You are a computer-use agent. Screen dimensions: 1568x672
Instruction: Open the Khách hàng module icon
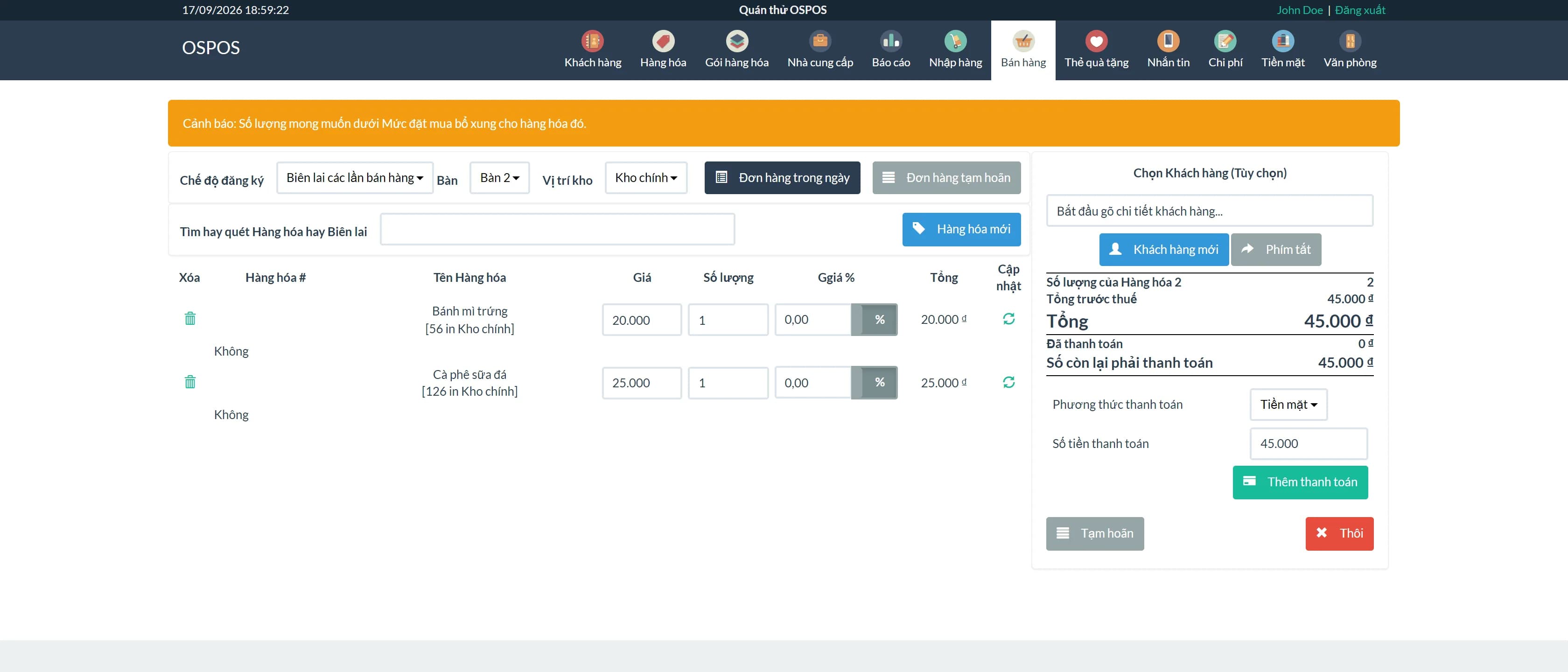point(592,41)
